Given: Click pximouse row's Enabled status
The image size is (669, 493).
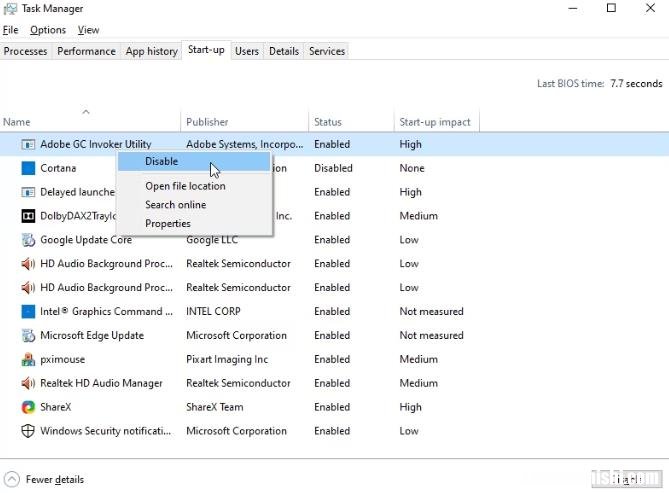Looking at the screenshot, I should pyautogui.click(x=332, y=359).
